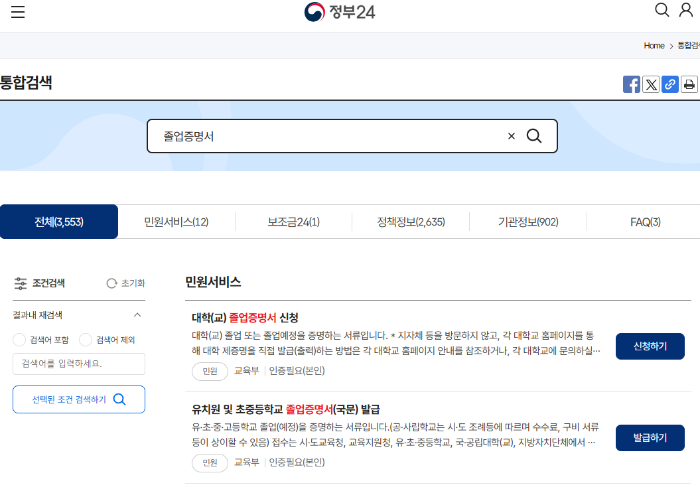Click the 조건검색 filter icon

pyautogui.click(x=21, y=283)
